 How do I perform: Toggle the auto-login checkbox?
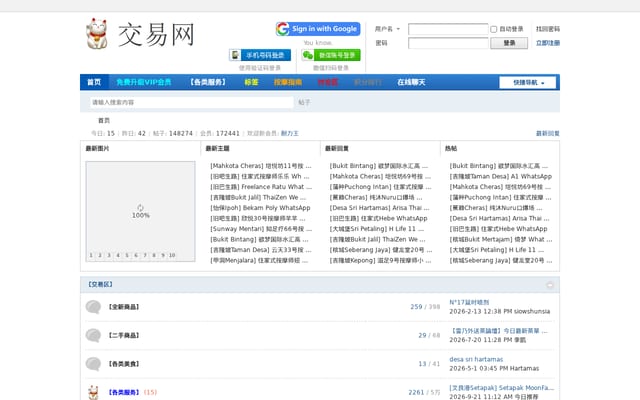493,29
